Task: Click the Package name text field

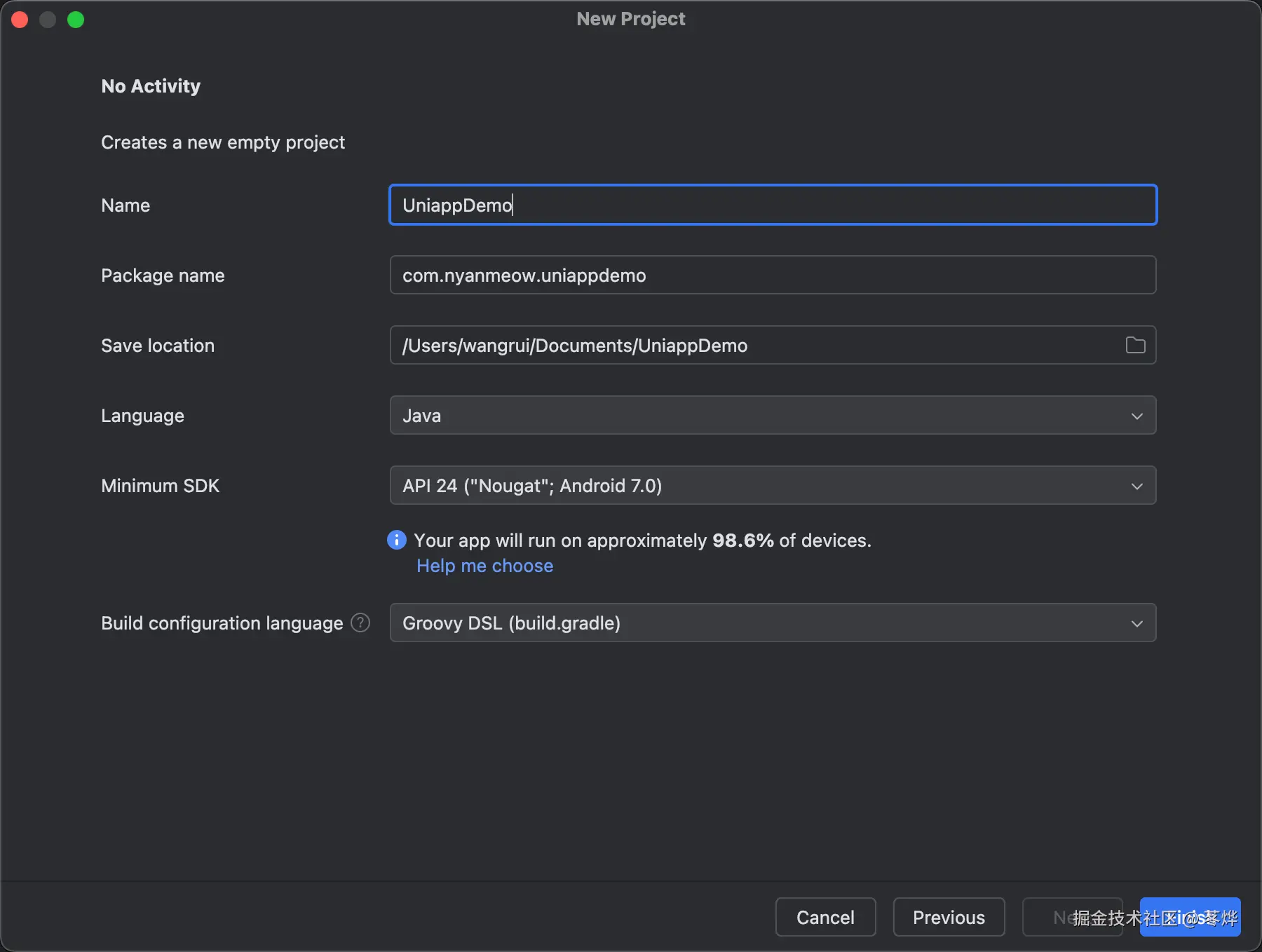Action: [772, 275]
